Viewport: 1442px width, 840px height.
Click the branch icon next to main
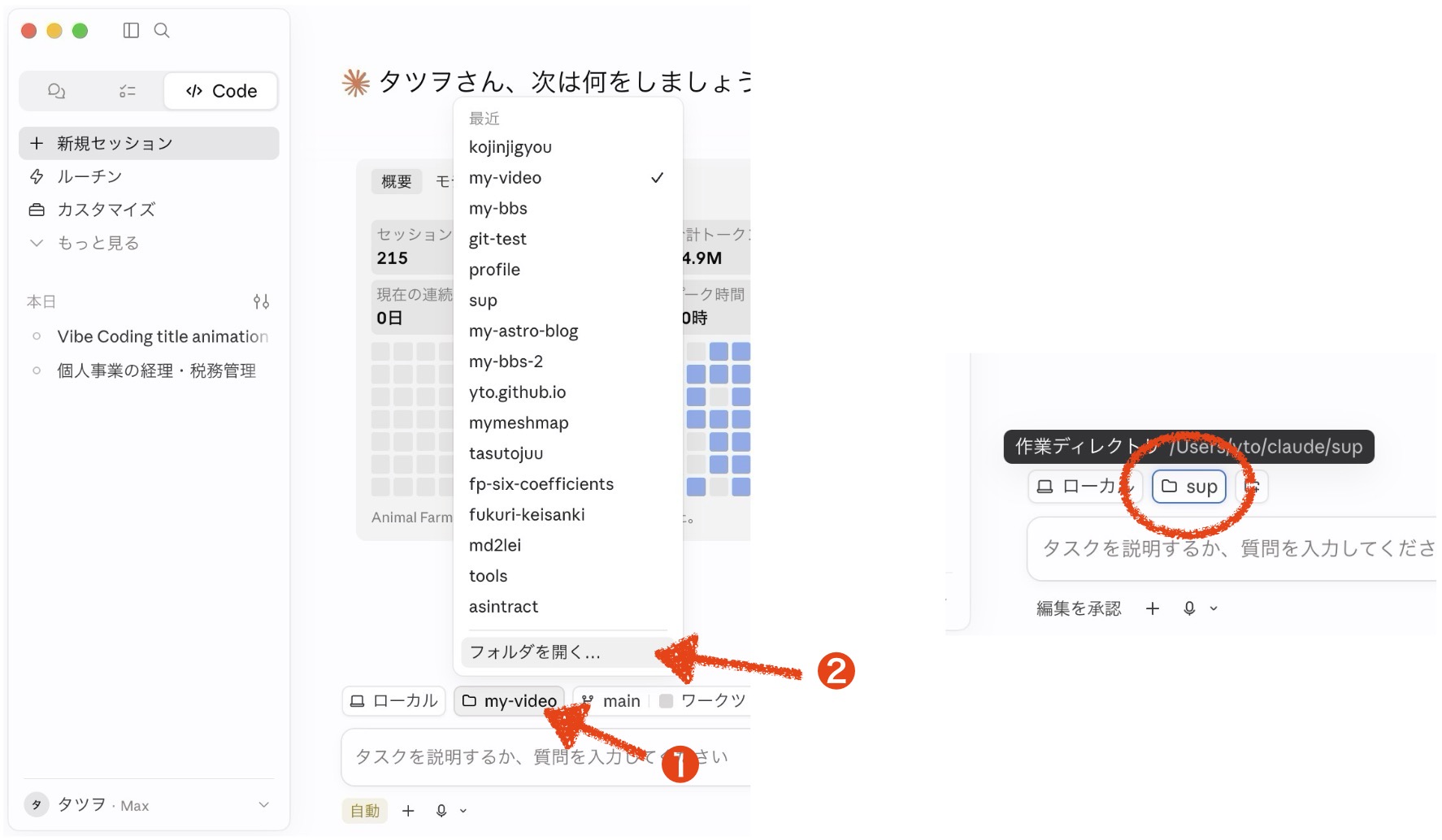(588, 700)
